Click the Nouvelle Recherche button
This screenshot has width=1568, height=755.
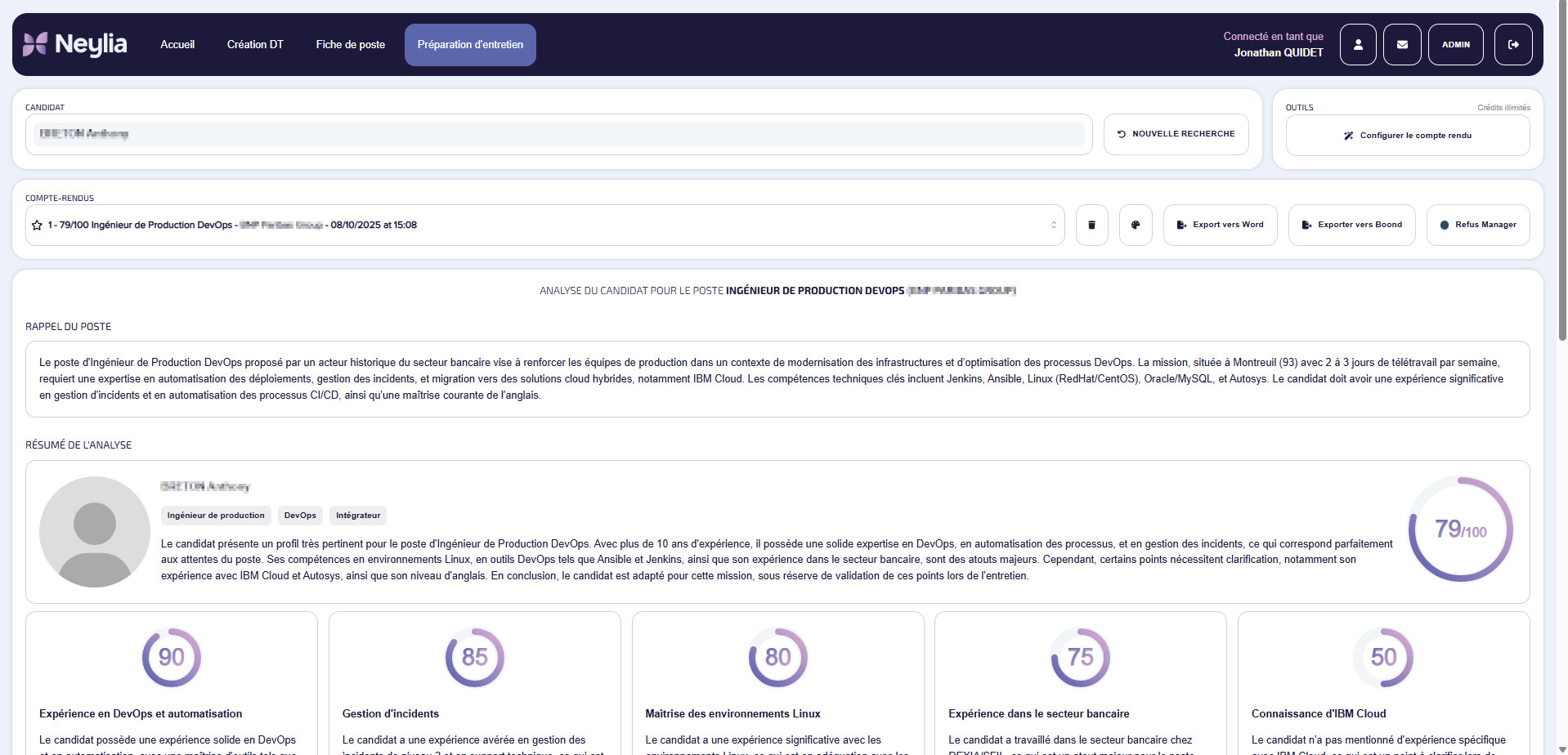[1176, 134]
